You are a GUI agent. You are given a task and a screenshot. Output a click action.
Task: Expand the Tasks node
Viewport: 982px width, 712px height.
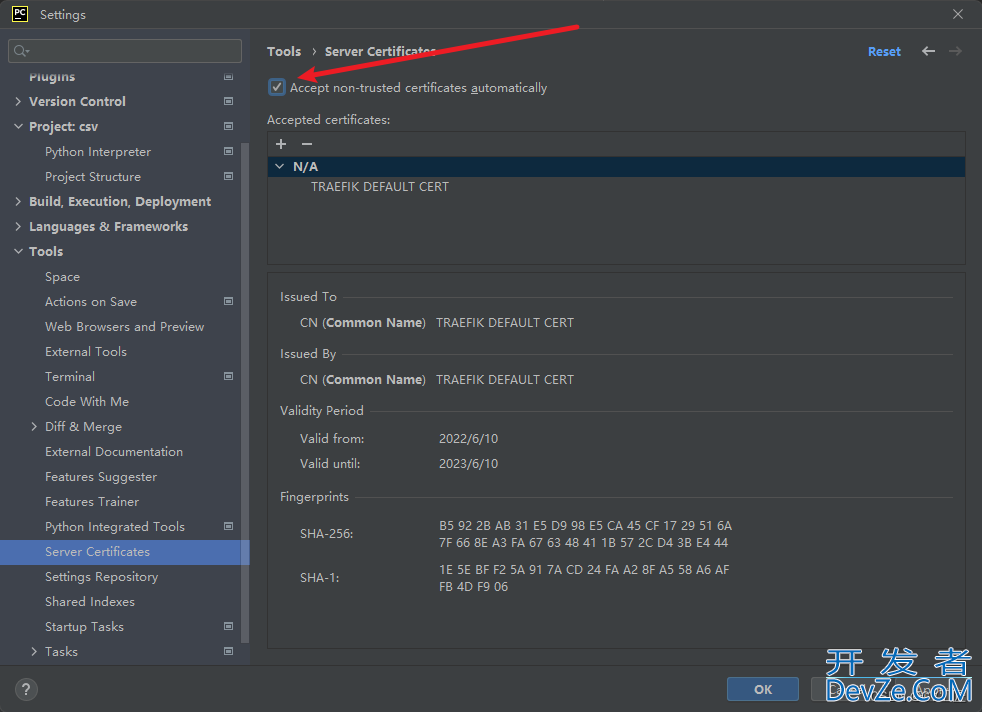[34, 651]
